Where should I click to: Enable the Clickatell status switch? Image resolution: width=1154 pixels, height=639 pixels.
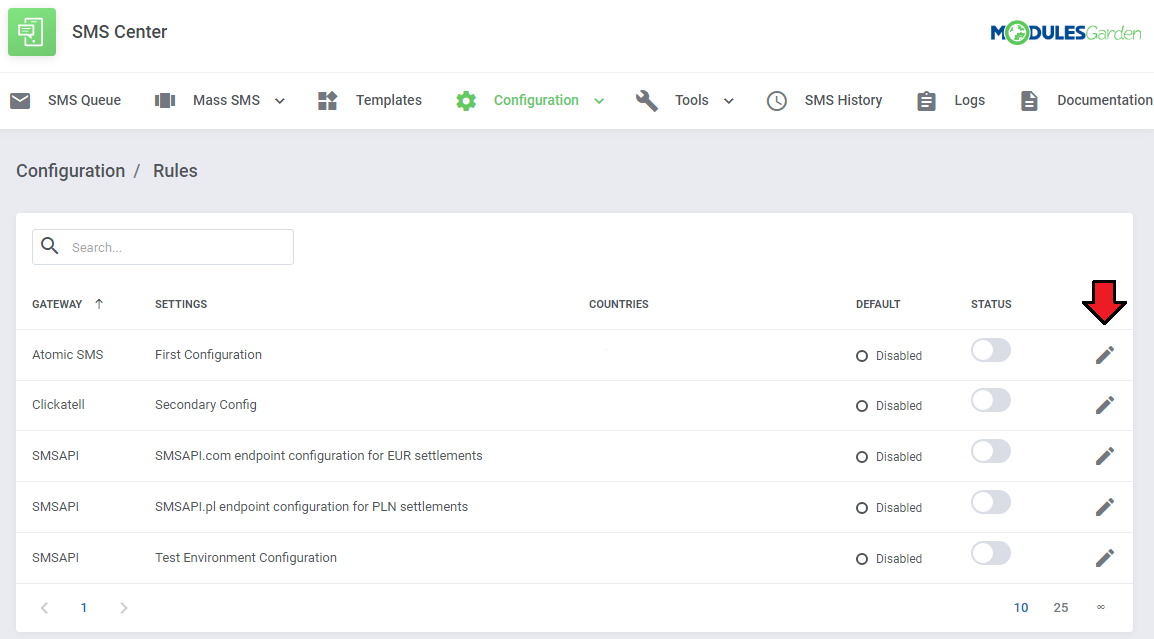[x=991, y=400]
